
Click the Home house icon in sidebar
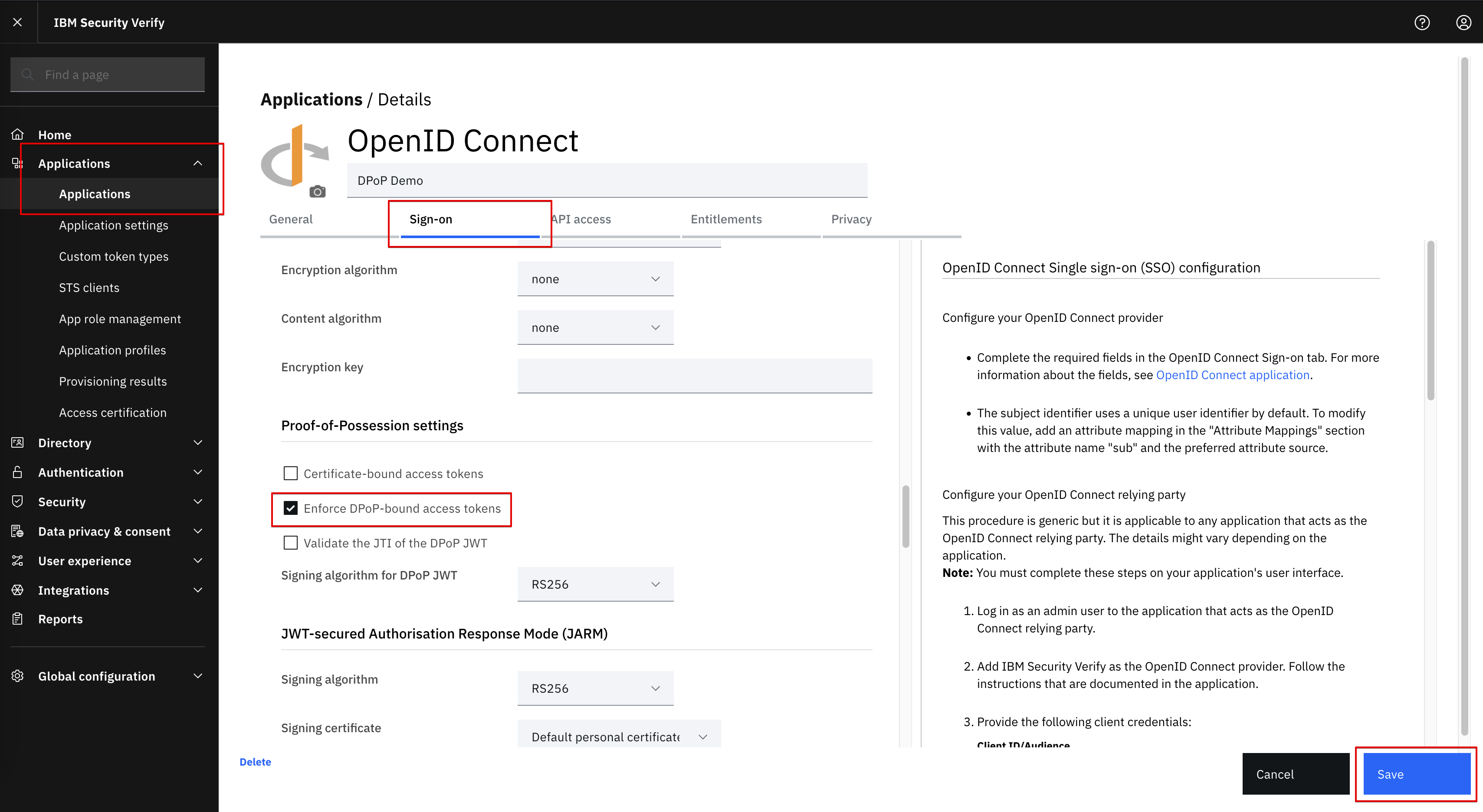click(x=17, y=134)
